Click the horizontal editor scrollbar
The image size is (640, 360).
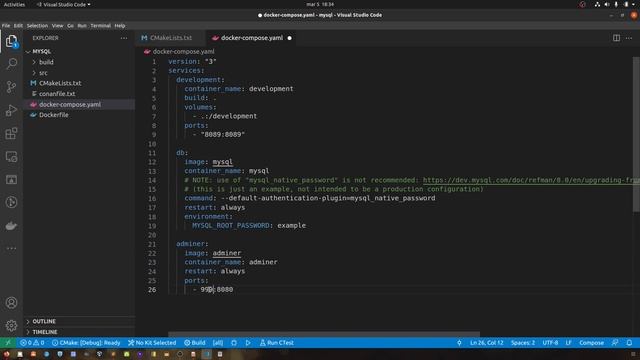[324, 334]
